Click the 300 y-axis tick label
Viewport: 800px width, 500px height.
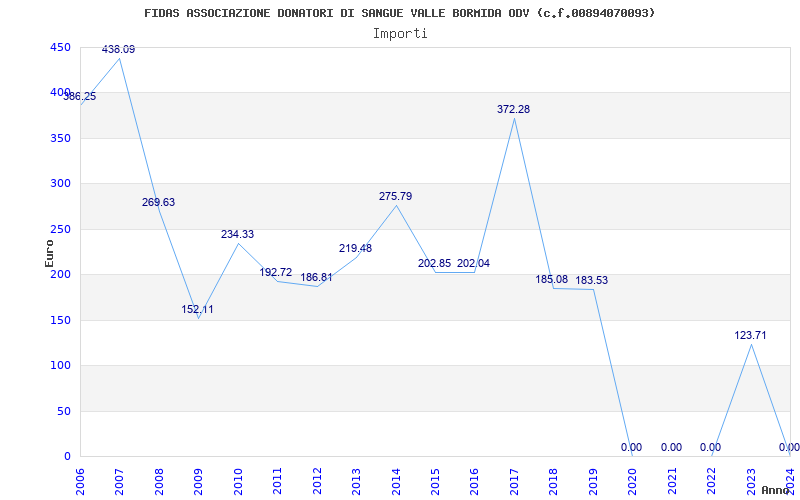point(60,184)
